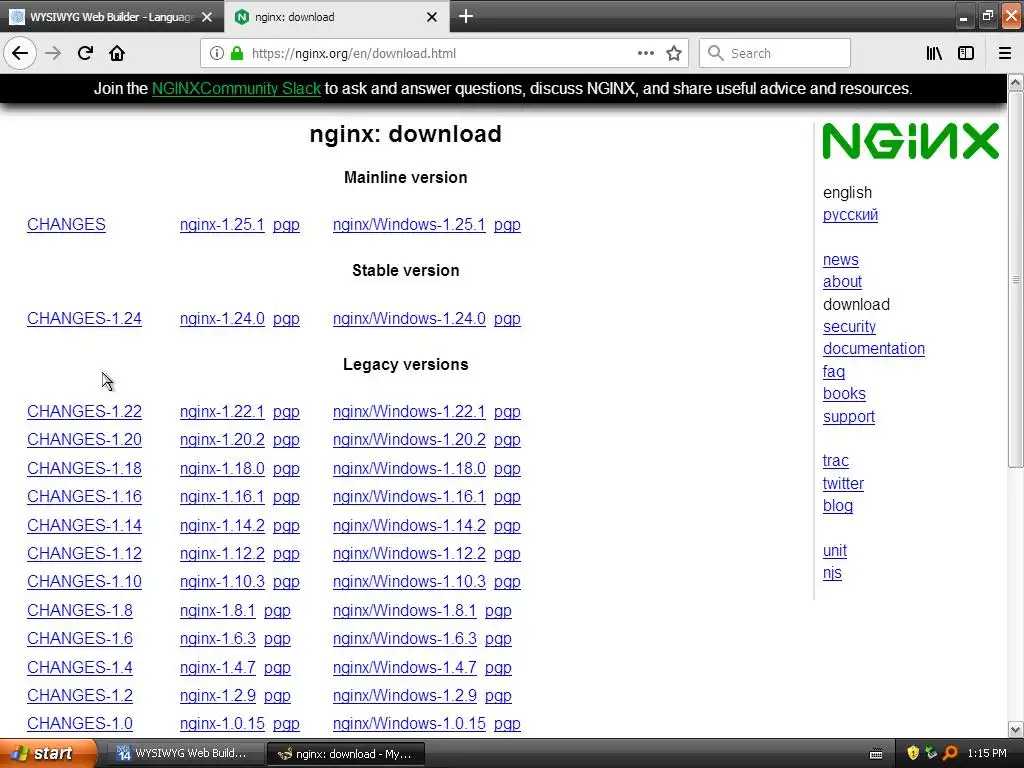Open the books sidebar link
The width and height of the screenshot is (1024, 768).
(844, 394)
